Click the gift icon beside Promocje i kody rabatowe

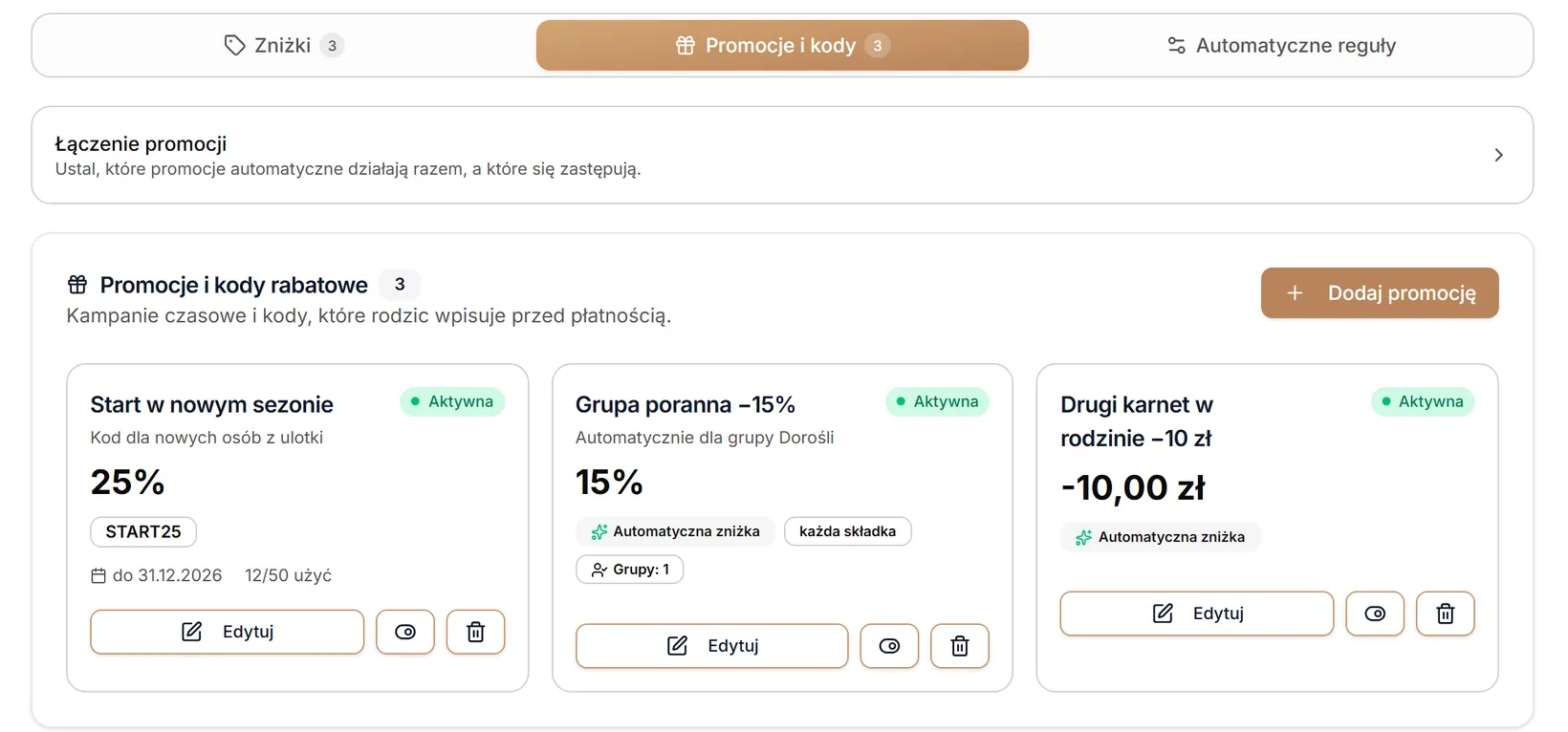pyautogui.click(x=77, y=285)
